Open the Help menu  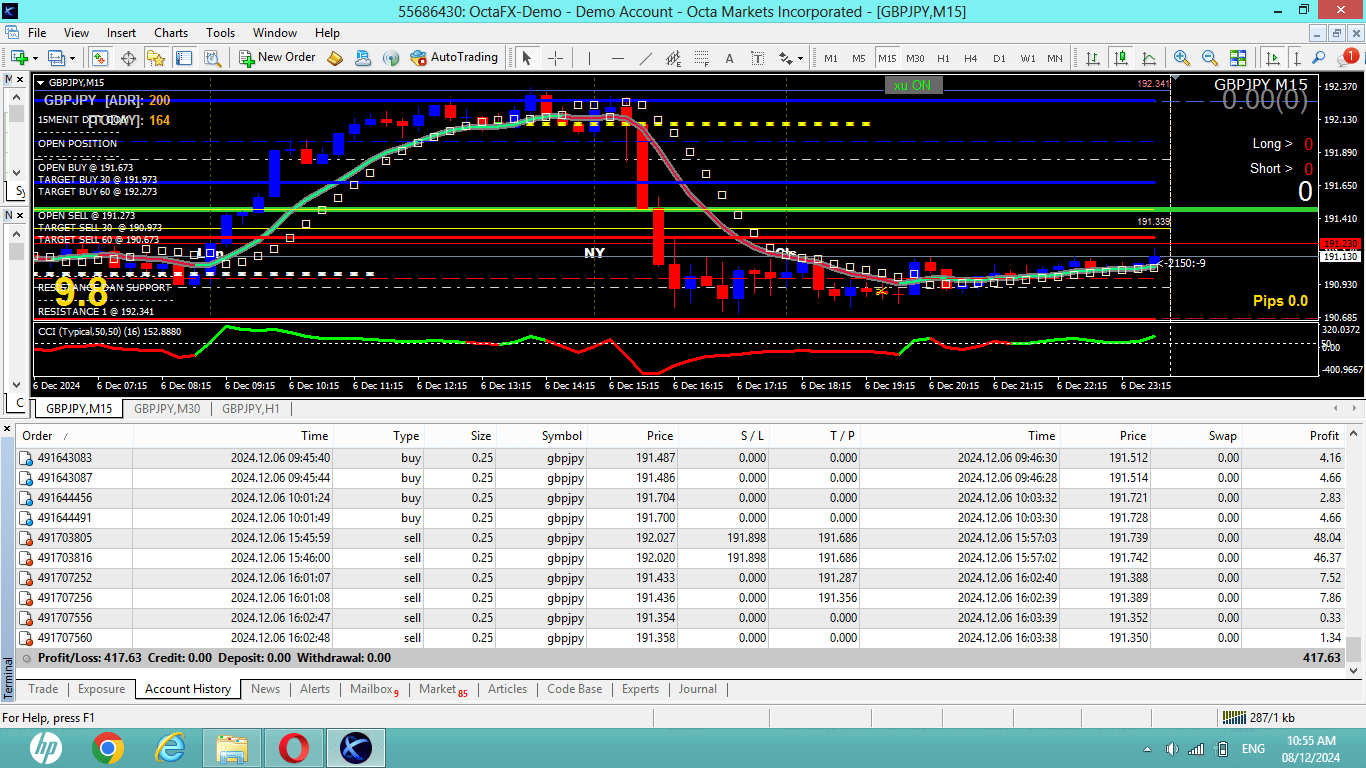click(327, 33)
